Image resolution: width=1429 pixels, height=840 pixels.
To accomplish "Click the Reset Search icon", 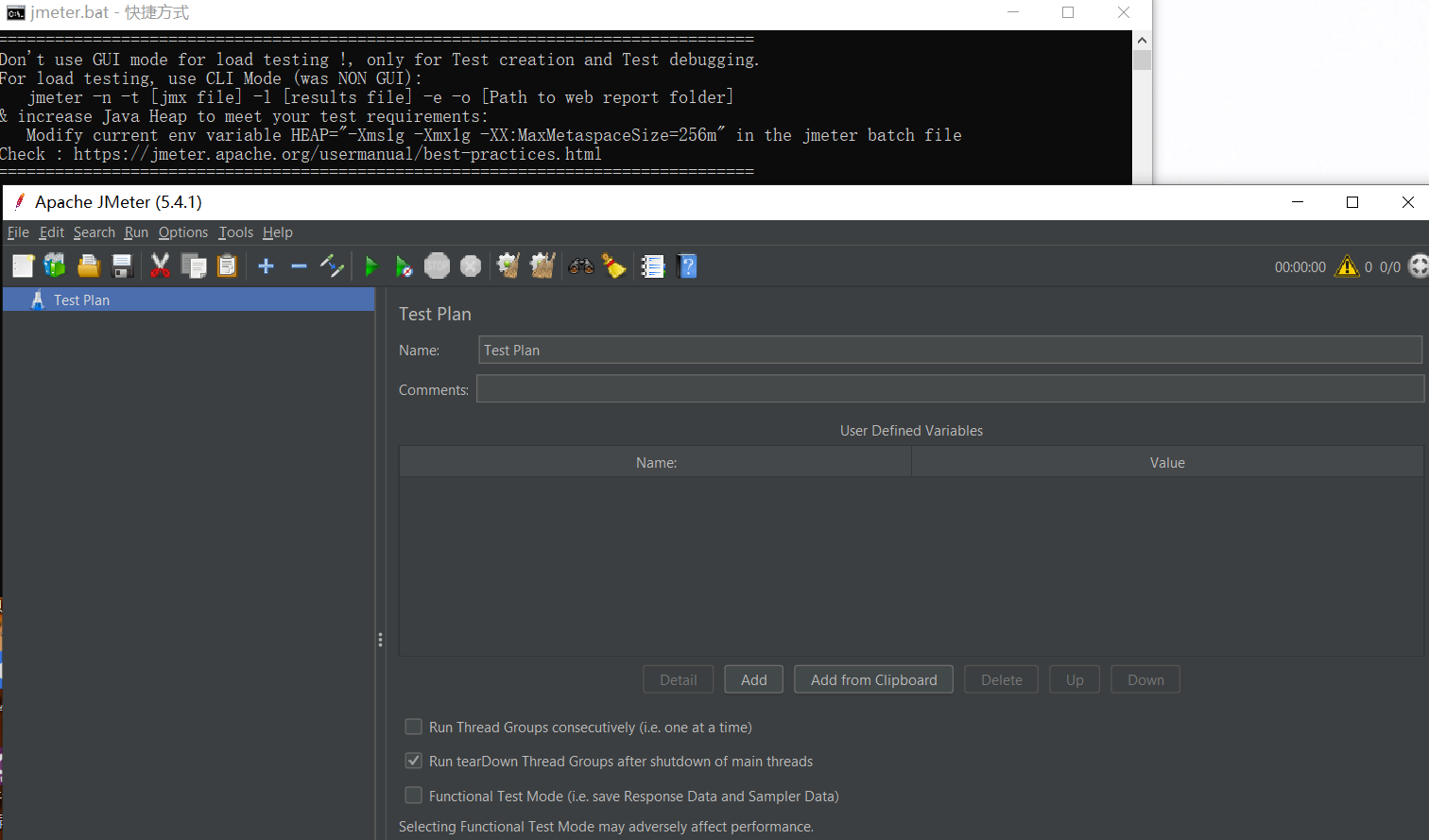I will [x=614, y=266].
